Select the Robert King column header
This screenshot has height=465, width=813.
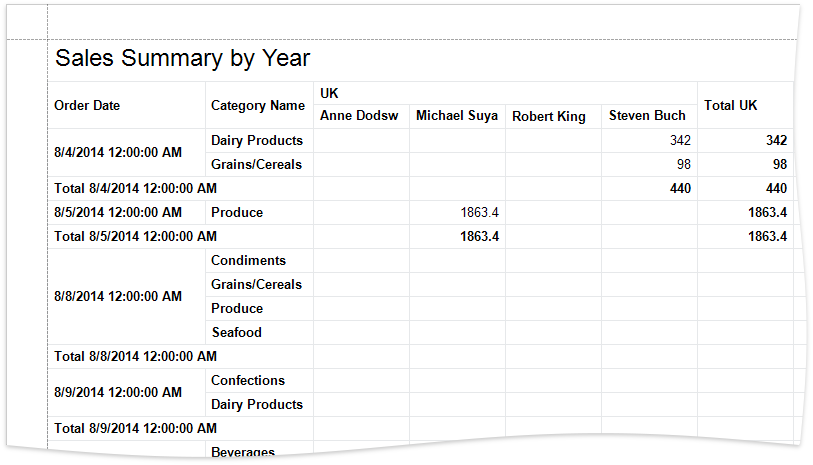(x=549, y=117)
